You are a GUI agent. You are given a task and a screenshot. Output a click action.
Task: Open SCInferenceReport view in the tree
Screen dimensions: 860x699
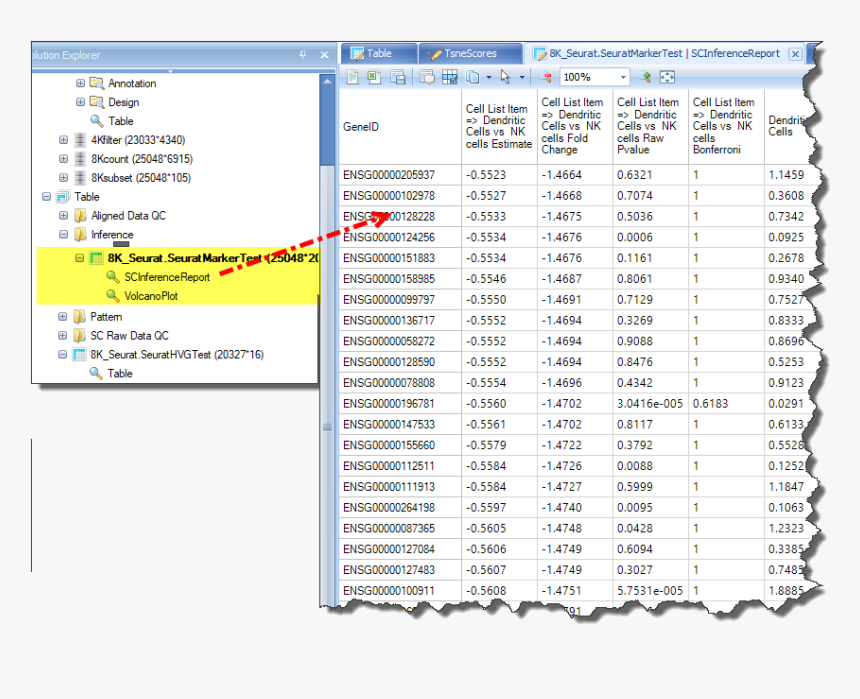click(x=166, y=277)
